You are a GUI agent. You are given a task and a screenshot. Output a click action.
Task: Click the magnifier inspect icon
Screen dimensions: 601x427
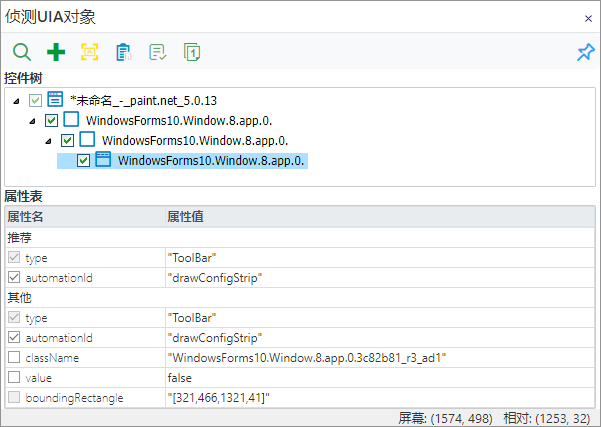pyautogui.click(x=22, y=52)
